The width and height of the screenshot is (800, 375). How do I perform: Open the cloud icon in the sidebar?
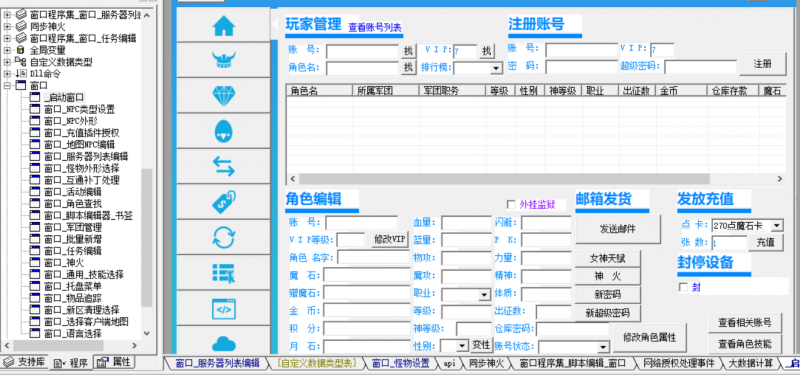(x=224, y=343)
